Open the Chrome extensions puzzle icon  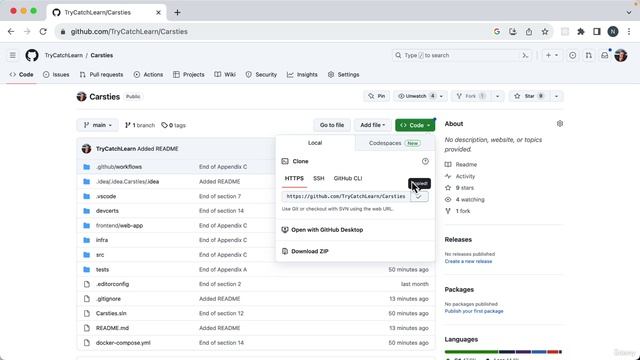581,31
